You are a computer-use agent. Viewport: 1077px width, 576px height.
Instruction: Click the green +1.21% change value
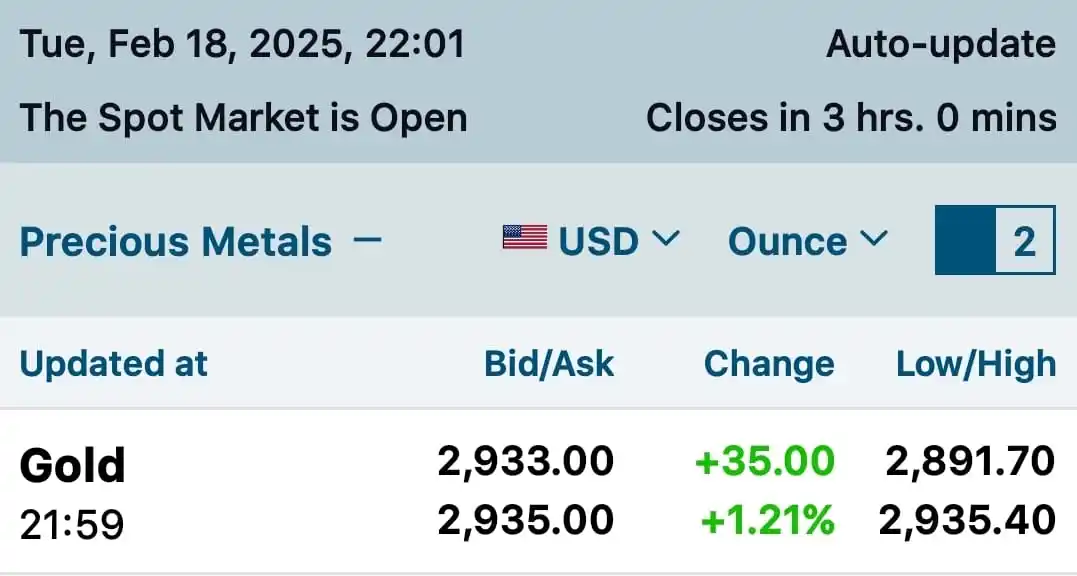(768, 520)
